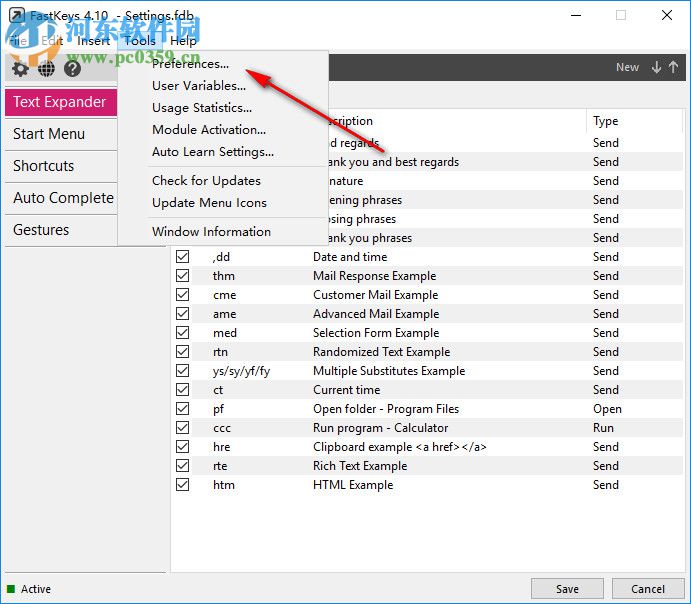This screenshot has width=691, height=604.
Task: Uncheck the ccc Calculator entry
Action: tap(182, 427)
